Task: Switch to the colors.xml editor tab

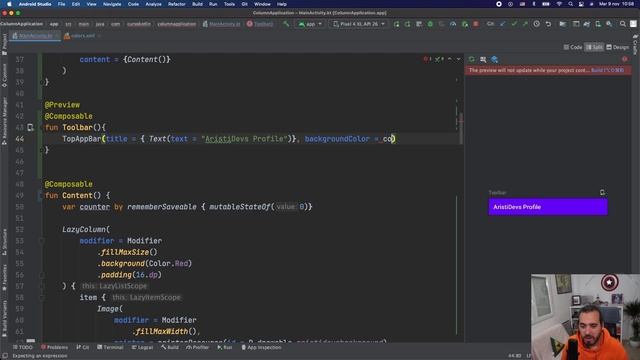Action: click(82, 36)
